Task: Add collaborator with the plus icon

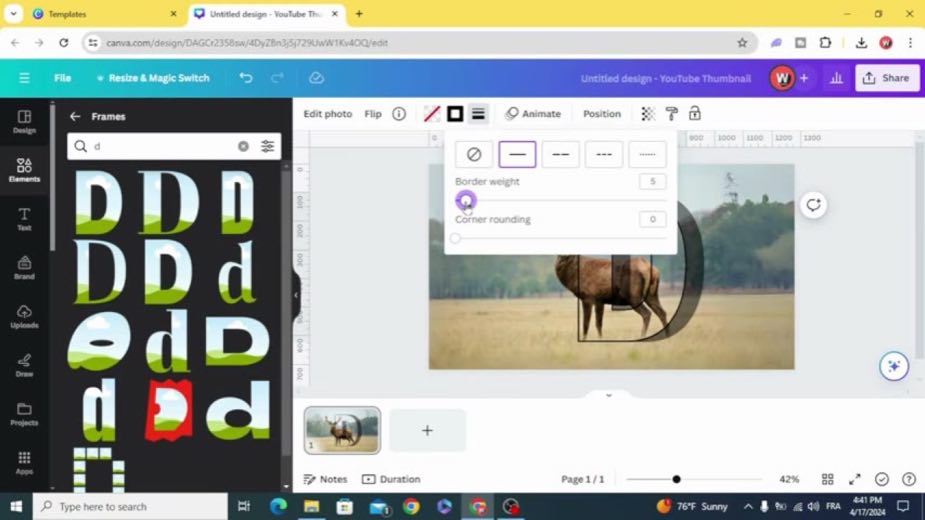Action: click(x=803, y=78)
